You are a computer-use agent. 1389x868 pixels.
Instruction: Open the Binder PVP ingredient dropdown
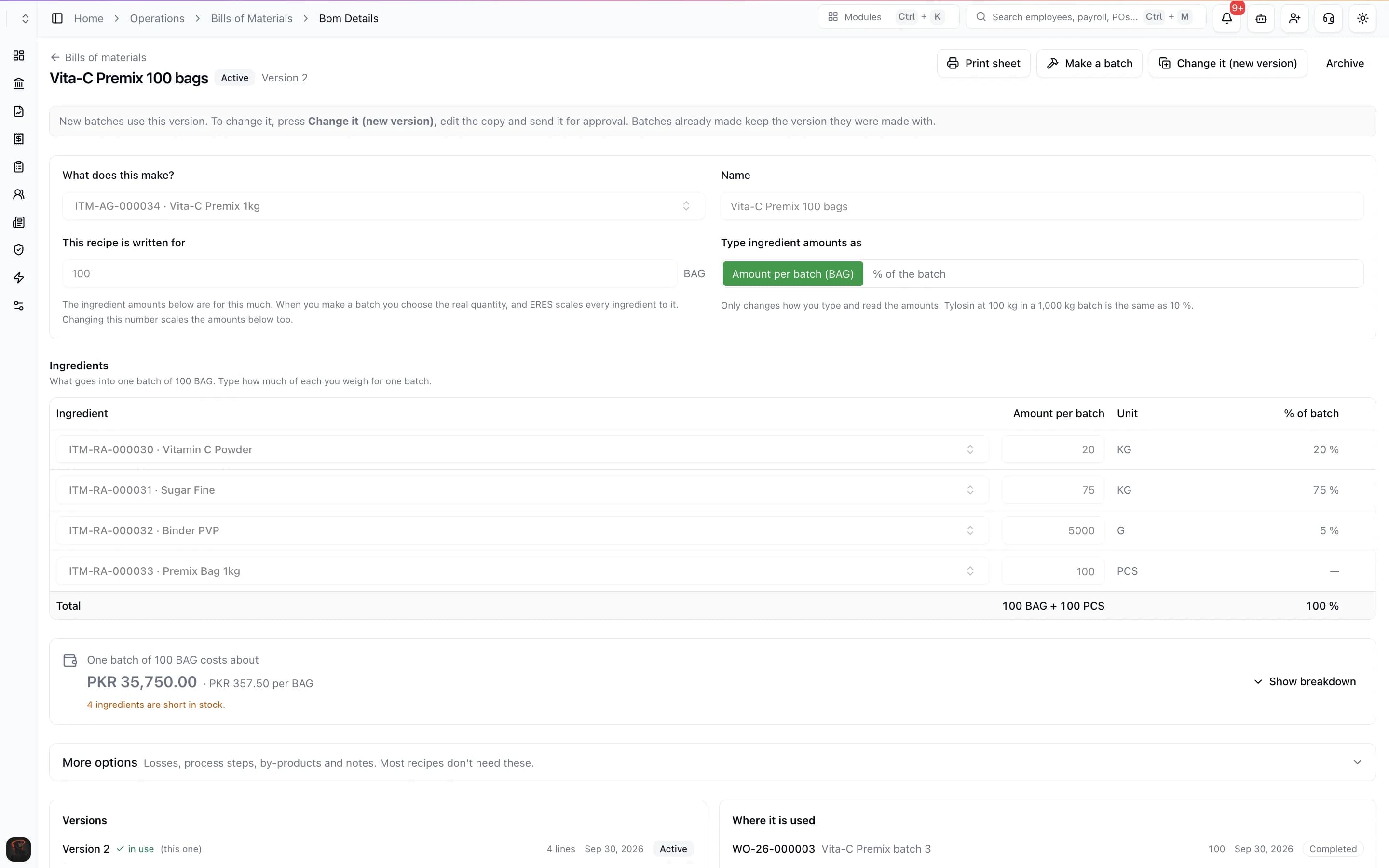point(522,530)
